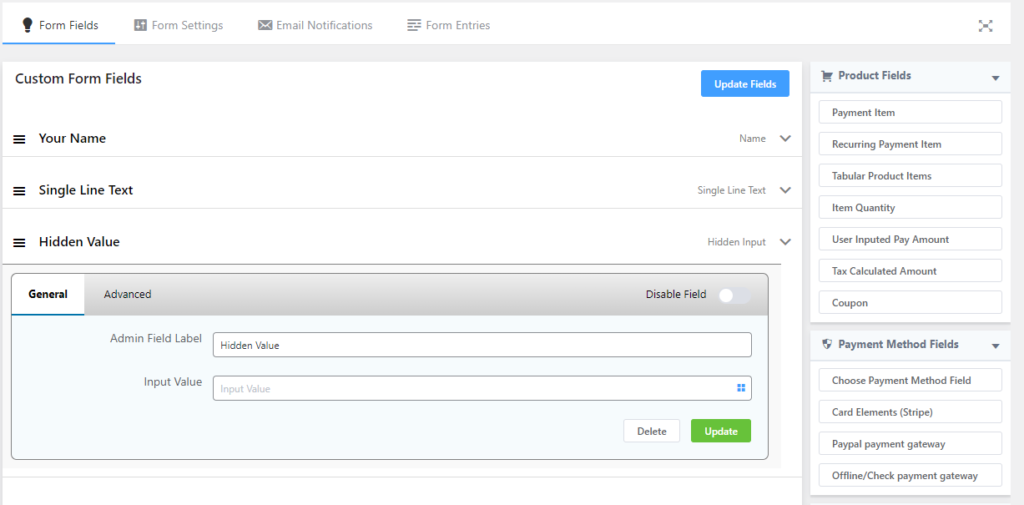Open the Advanced tab of Hidden Value
The height and width of the screenshot is (505, 1024).
128,294
